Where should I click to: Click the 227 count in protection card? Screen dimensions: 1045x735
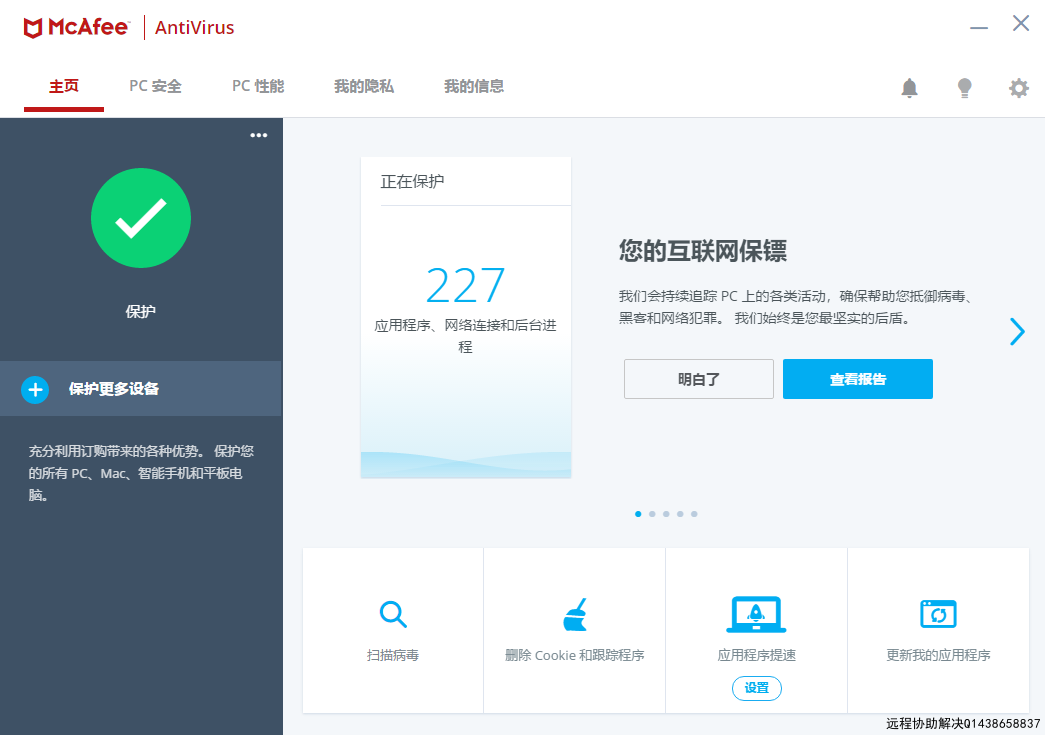point(465,285)
